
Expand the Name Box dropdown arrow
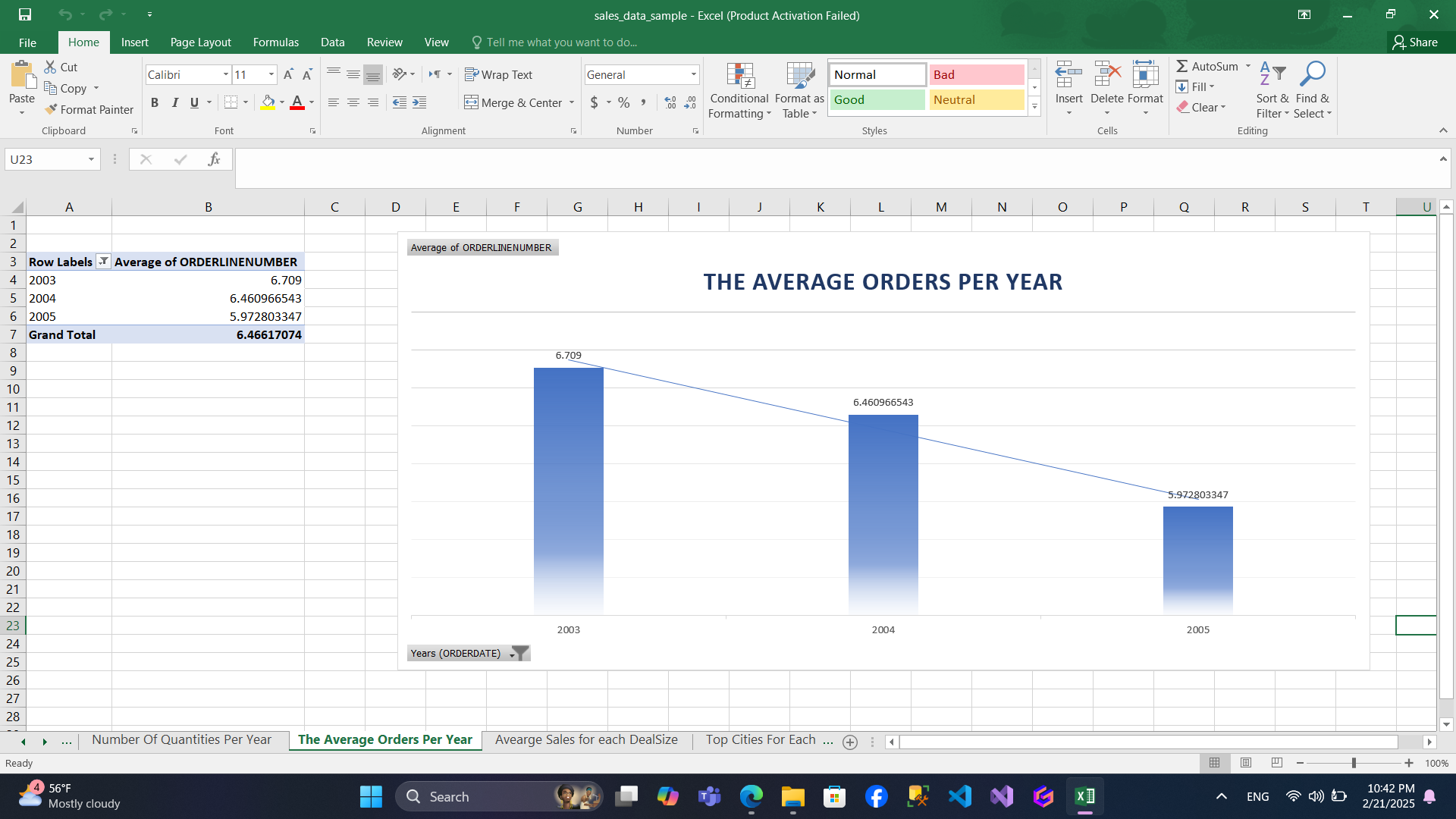[x=91, y=159]
